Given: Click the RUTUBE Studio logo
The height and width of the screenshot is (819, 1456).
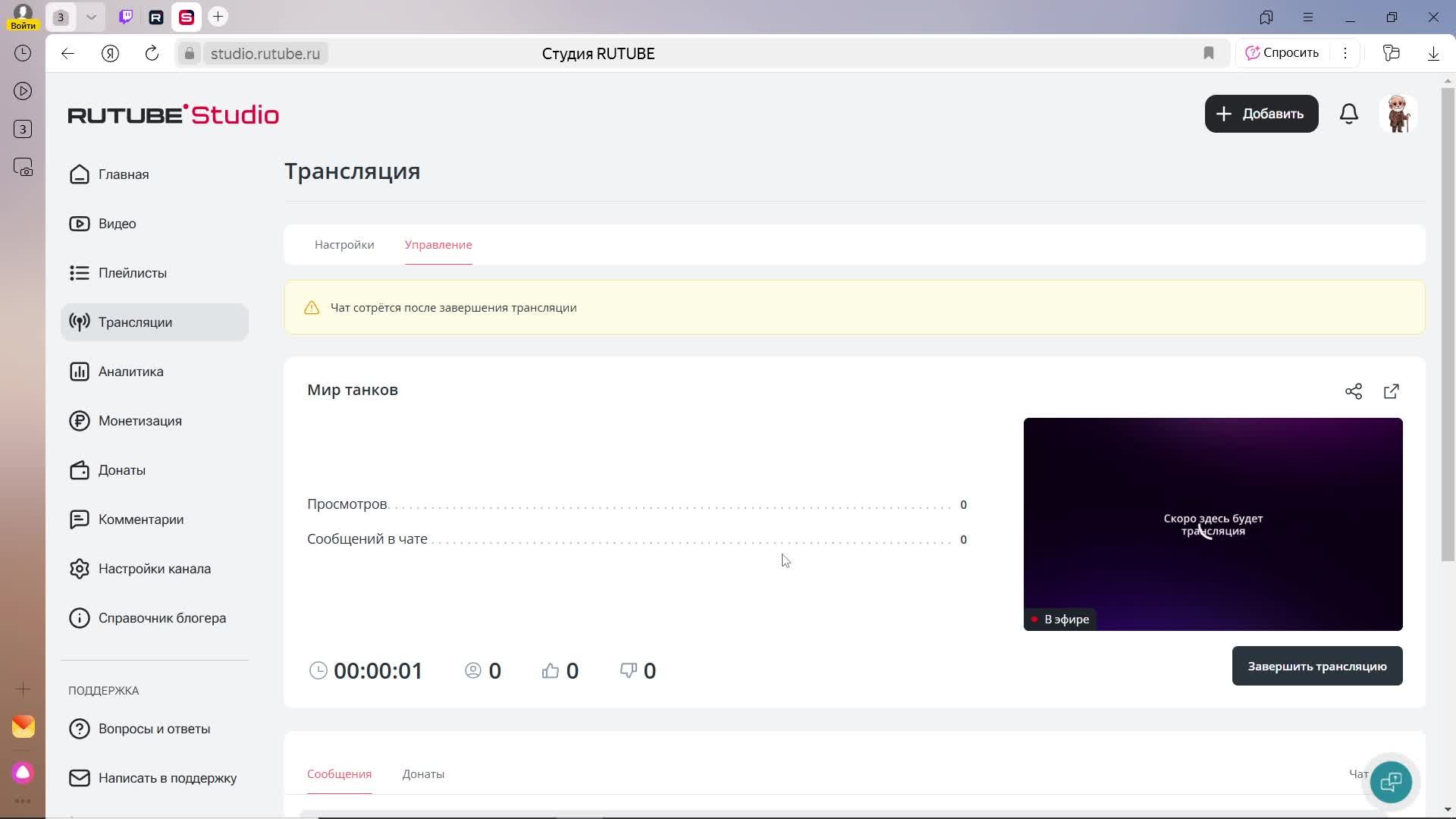Looking at the screenshot, I should pos(174,115).
